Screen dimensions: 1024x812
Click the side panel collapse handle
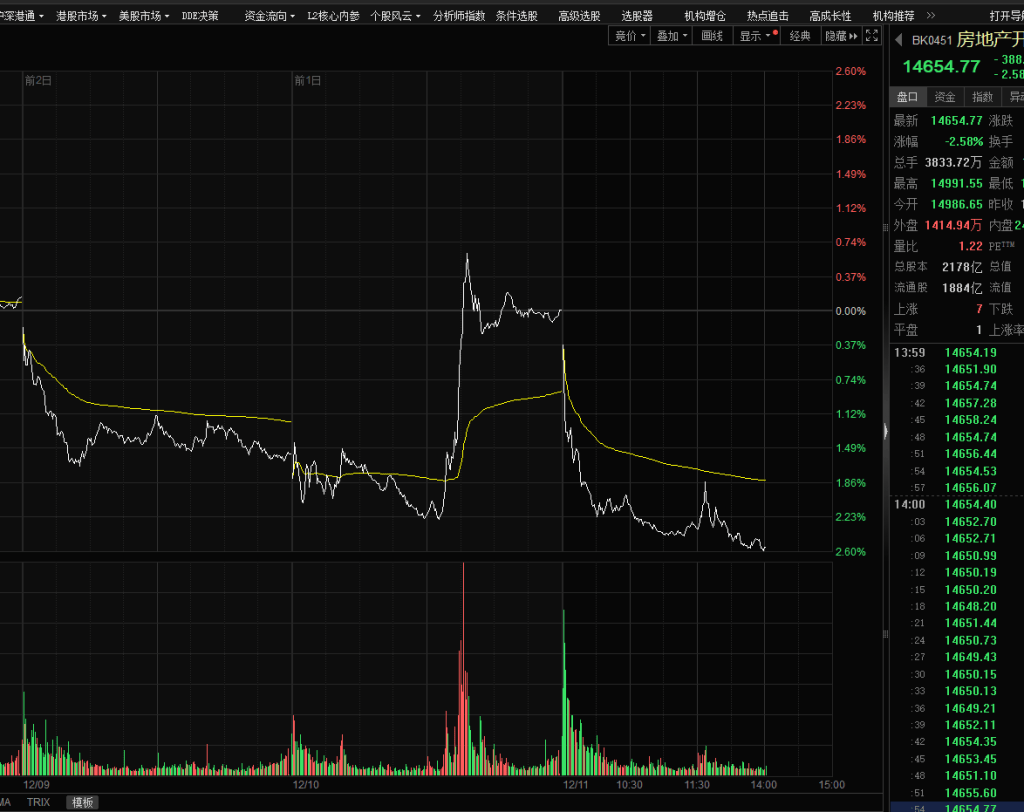coord(885,430)
